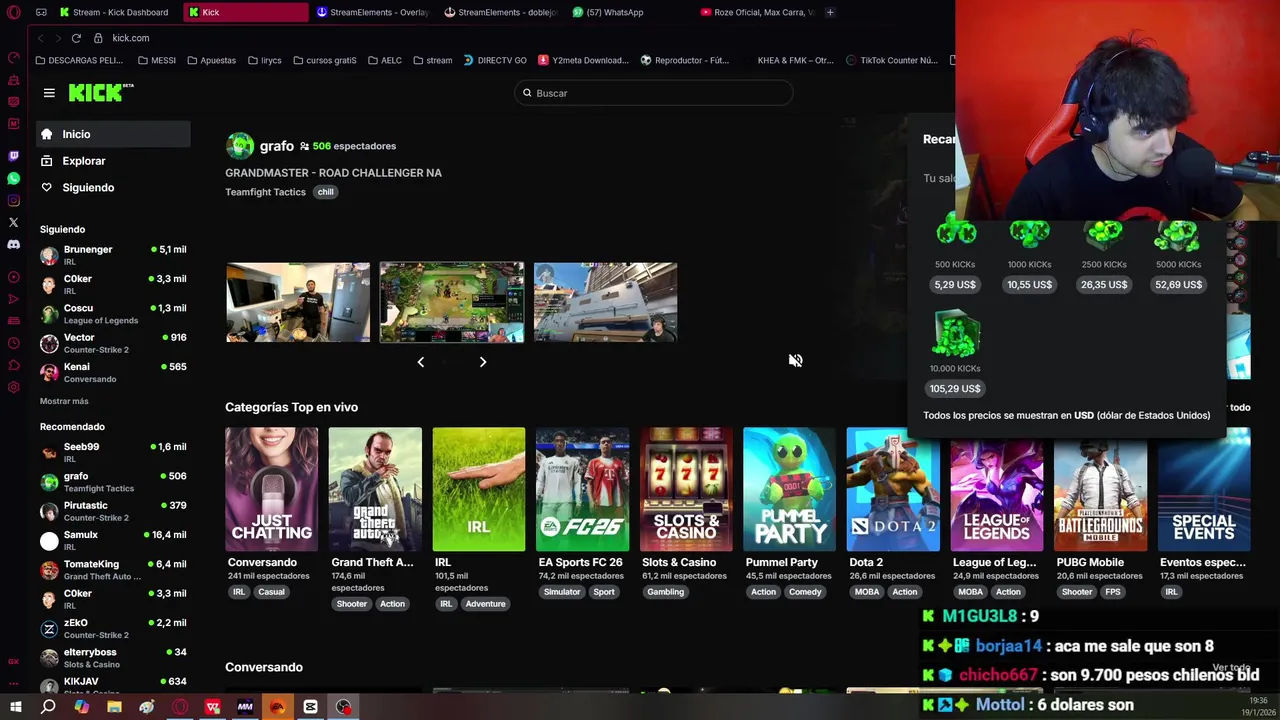Open MESSI bookmarks folder
The height and width of the screenshot is (720, 1280).
(157, 60)
